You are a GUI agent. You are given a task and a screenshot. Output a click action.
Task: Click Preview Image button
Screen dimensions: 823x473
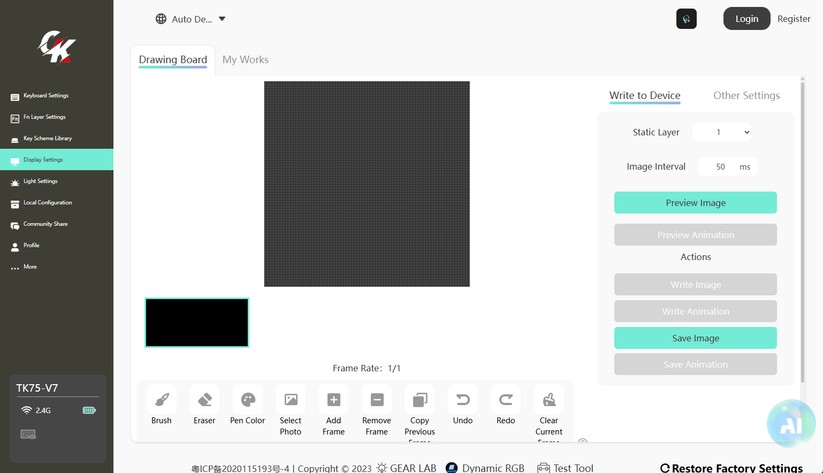click(695, 203)
